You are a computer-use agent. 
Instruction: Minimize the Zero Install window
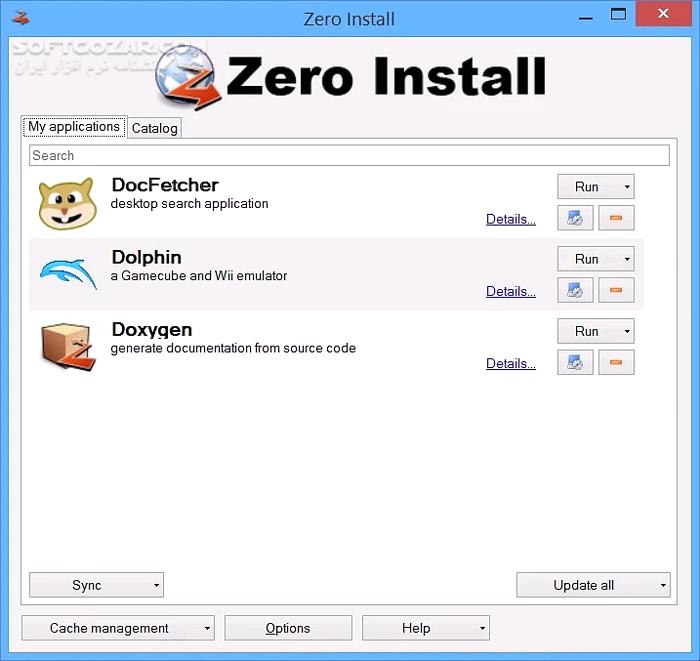[585, 18]
